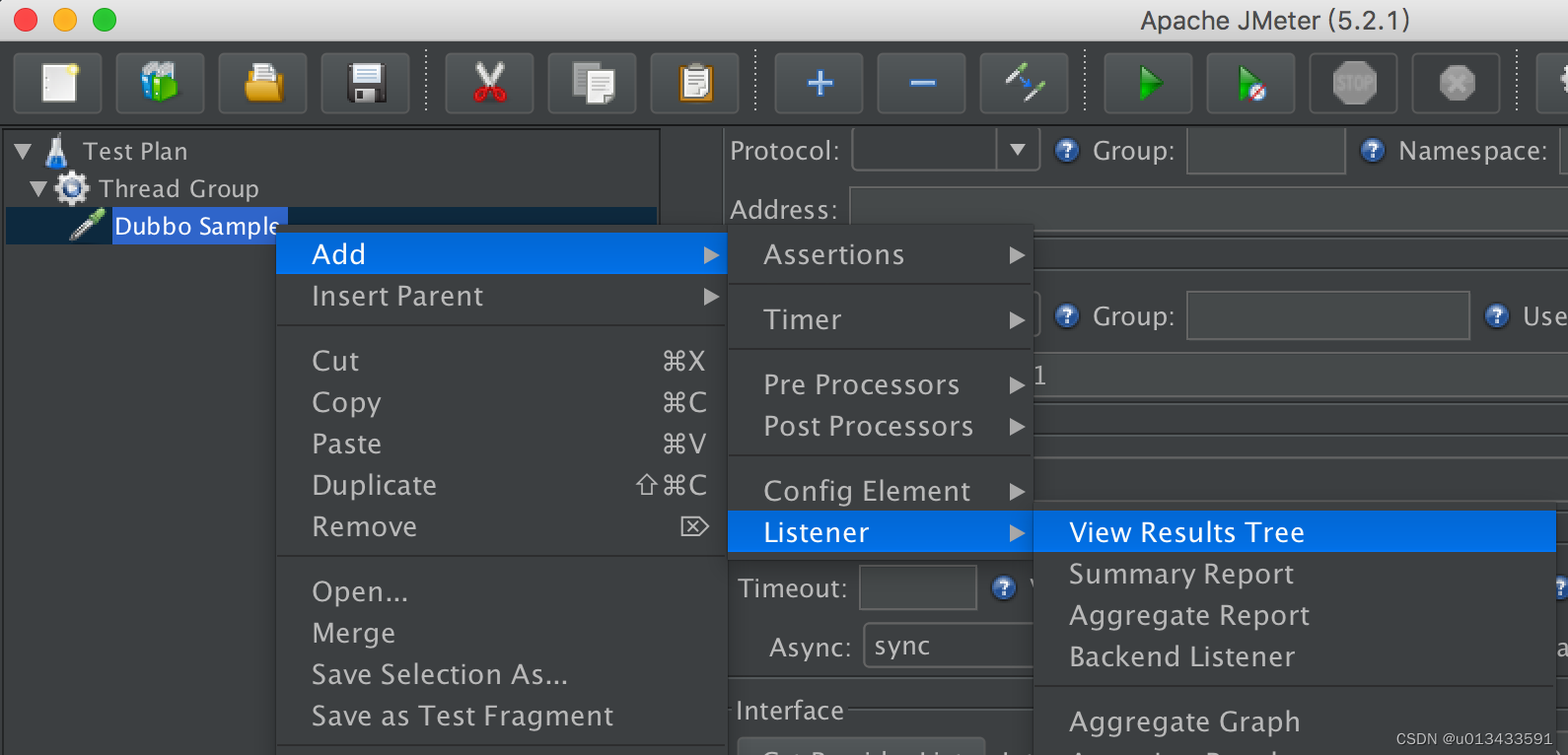The image size is (1568, 755).
Task: Click the Timeout input field
Action: pyautogui.click(x=918, y=588)
